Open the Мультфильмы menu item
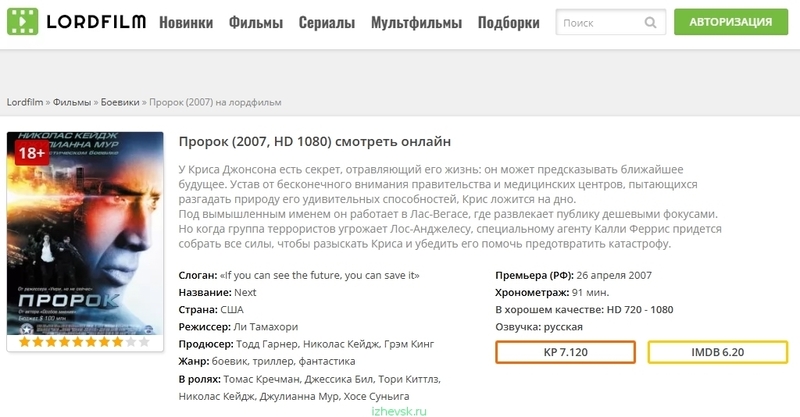Screen dimensions: 800x417 point(416,22)
